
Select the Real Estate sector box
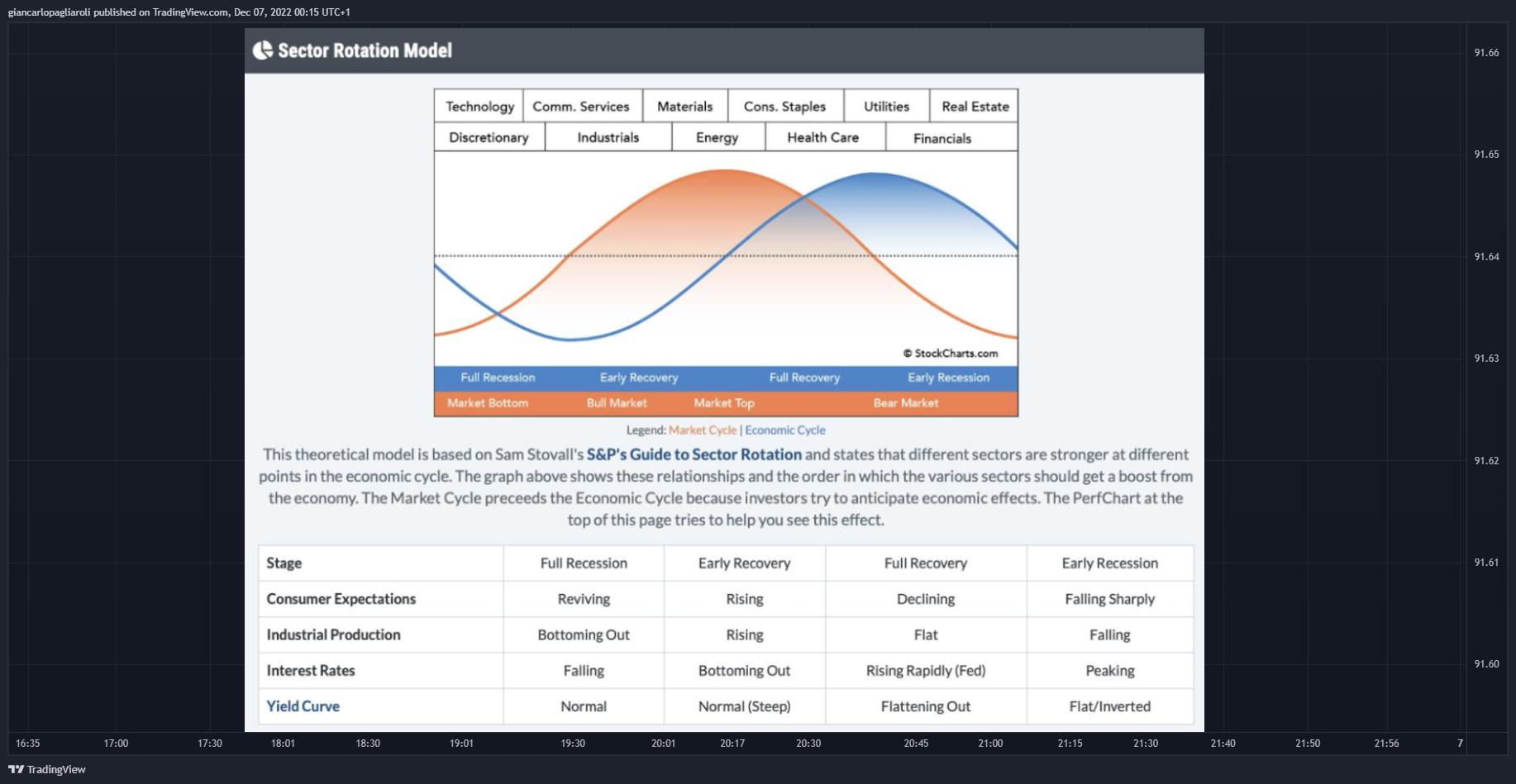point(975,106)
